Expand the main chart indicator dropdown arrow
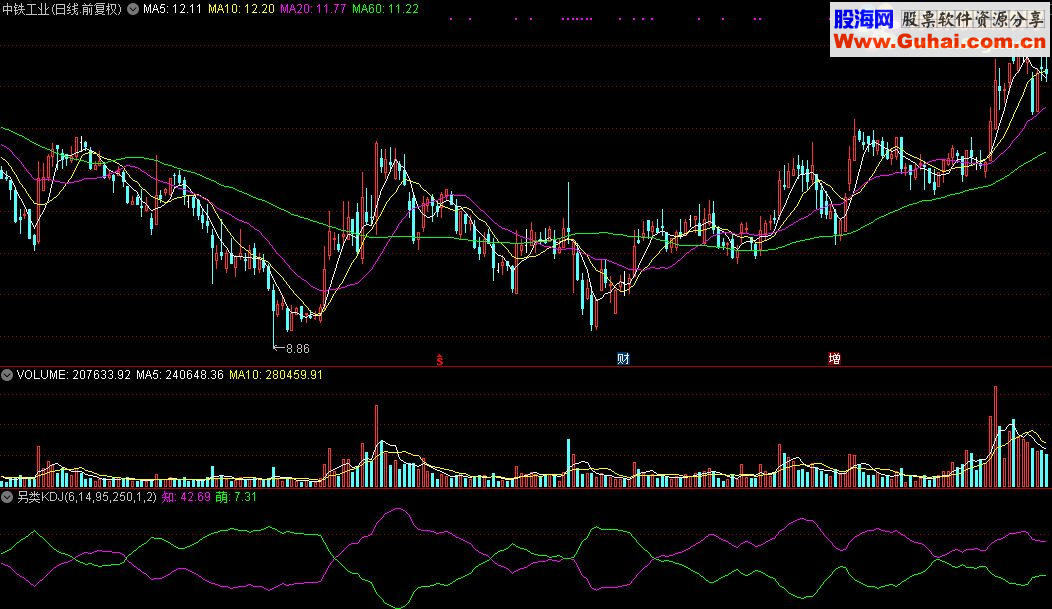 133,9
